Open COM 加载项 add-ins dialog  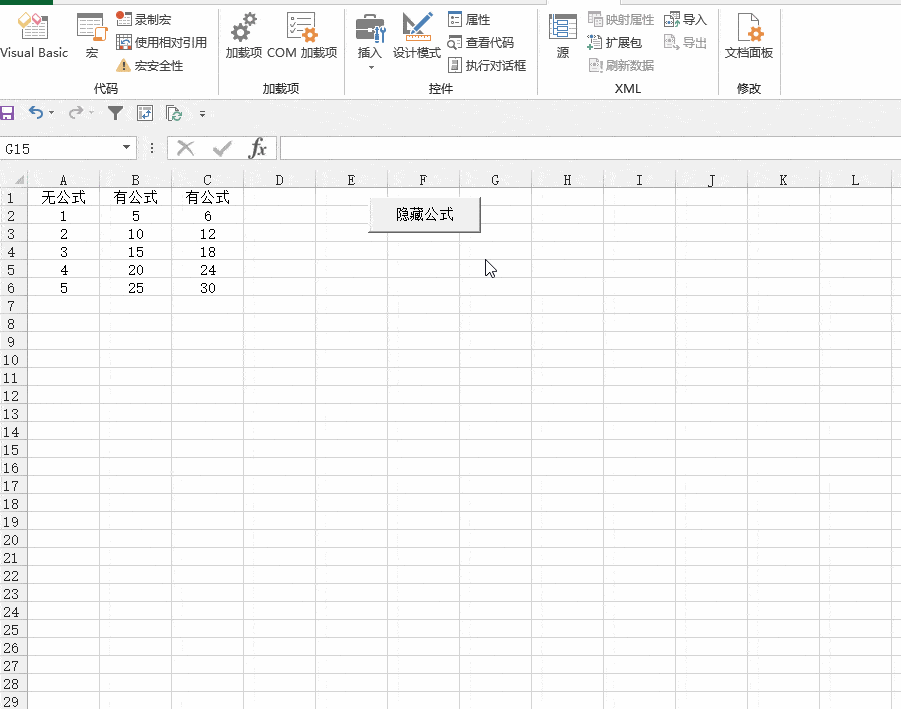click(302, 36)
